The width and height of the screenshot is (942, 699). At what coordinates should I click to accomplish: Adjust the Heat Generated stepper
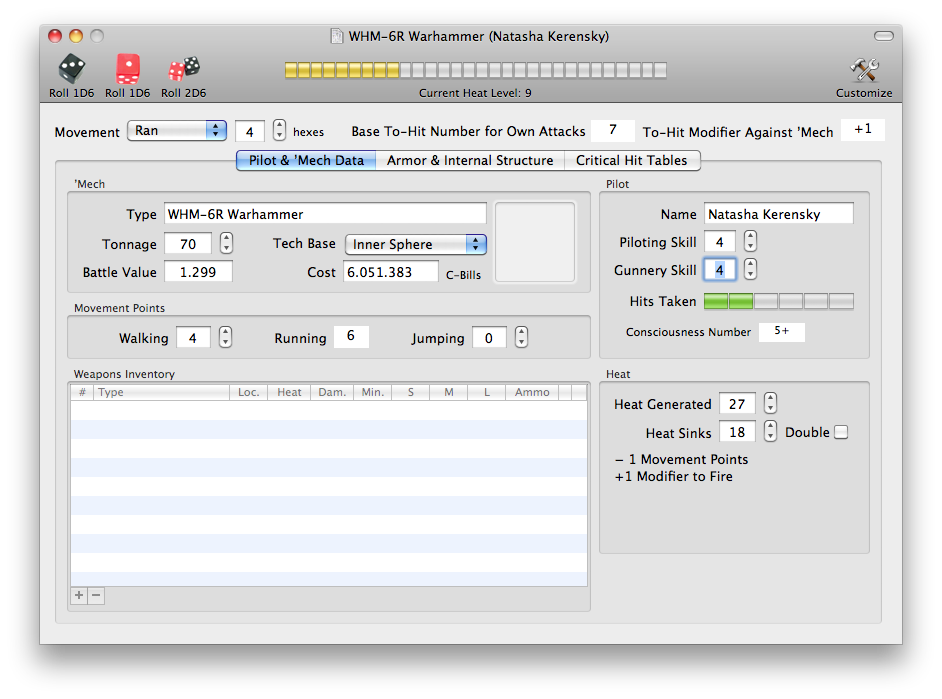770,403
